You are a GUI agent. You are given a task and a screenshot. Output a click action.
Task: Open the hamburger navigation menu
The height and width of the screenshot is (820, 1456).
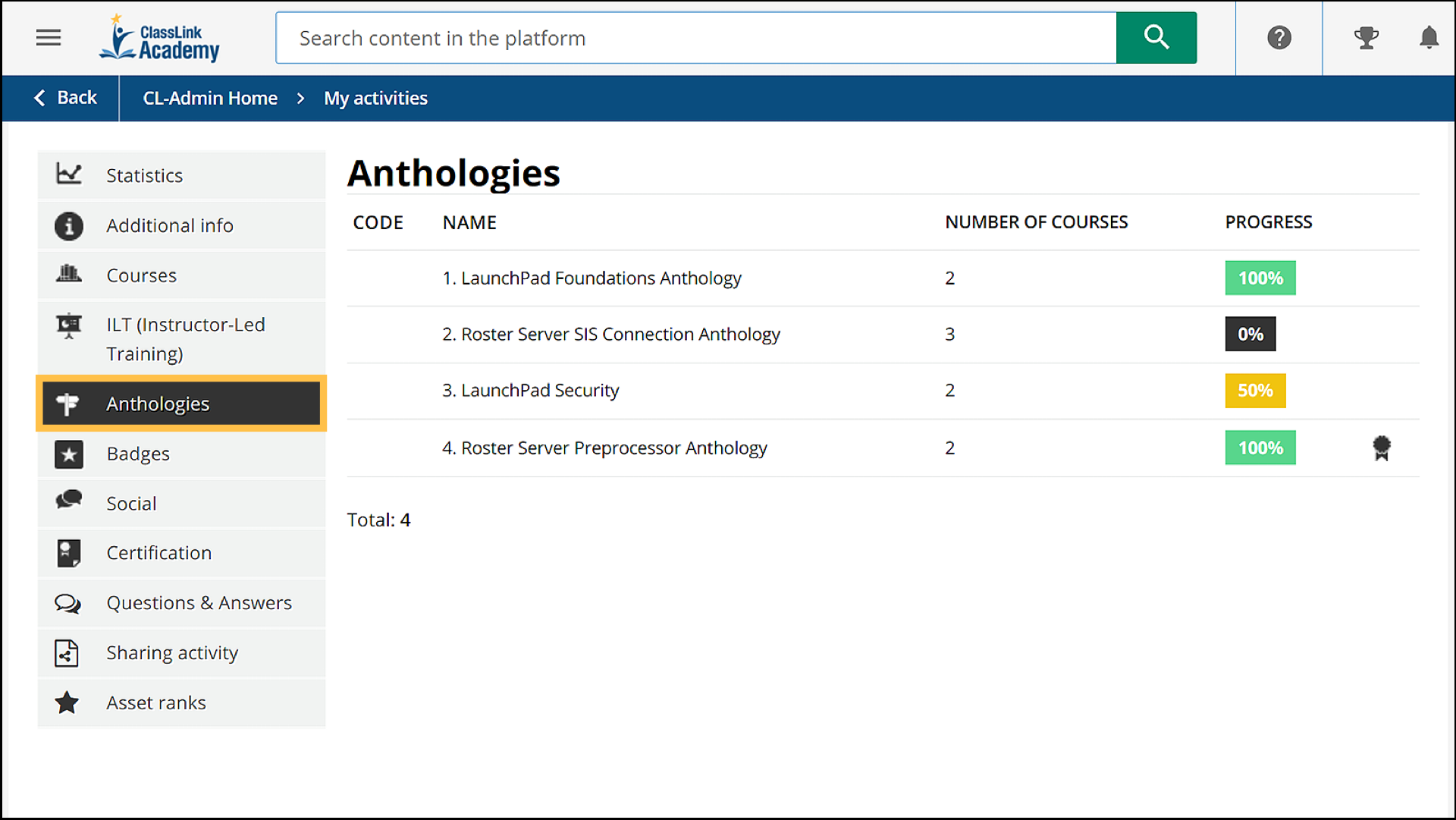click(48, 37)
